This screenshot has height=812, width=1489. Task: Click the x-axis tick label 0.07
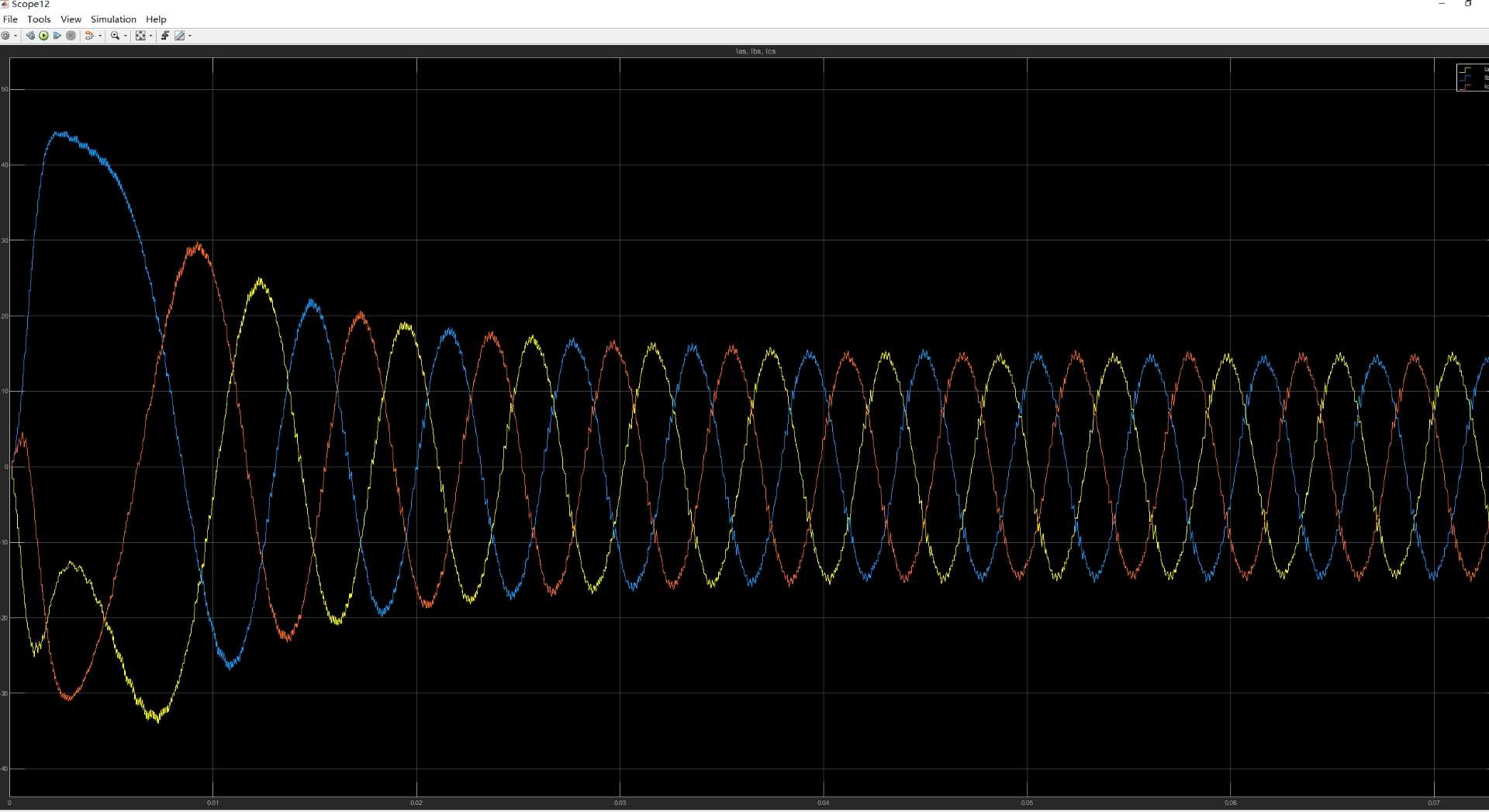coord(1434,803)
